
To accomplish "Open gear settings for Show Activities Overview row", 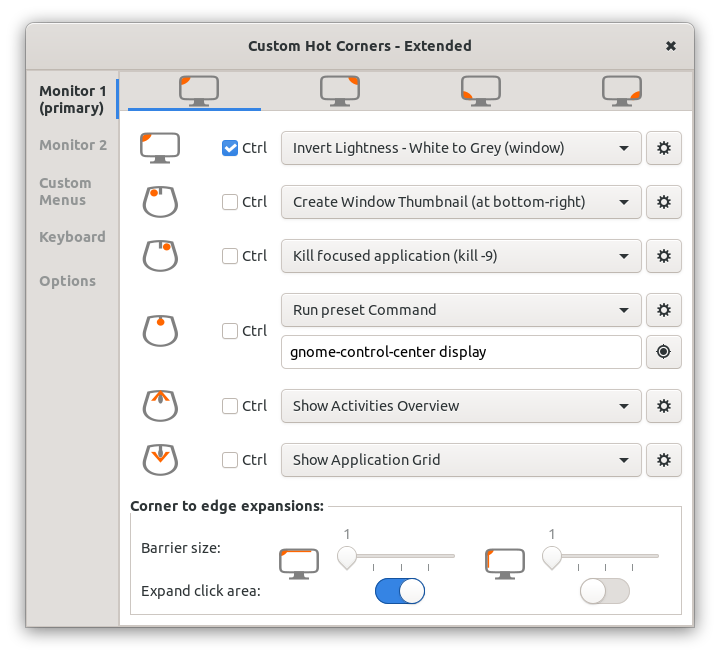I will (x=664, y=406).
